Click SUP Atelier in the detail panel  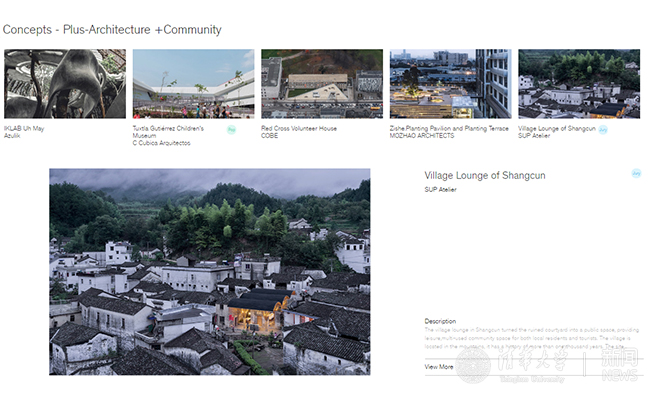click(441, 189)
